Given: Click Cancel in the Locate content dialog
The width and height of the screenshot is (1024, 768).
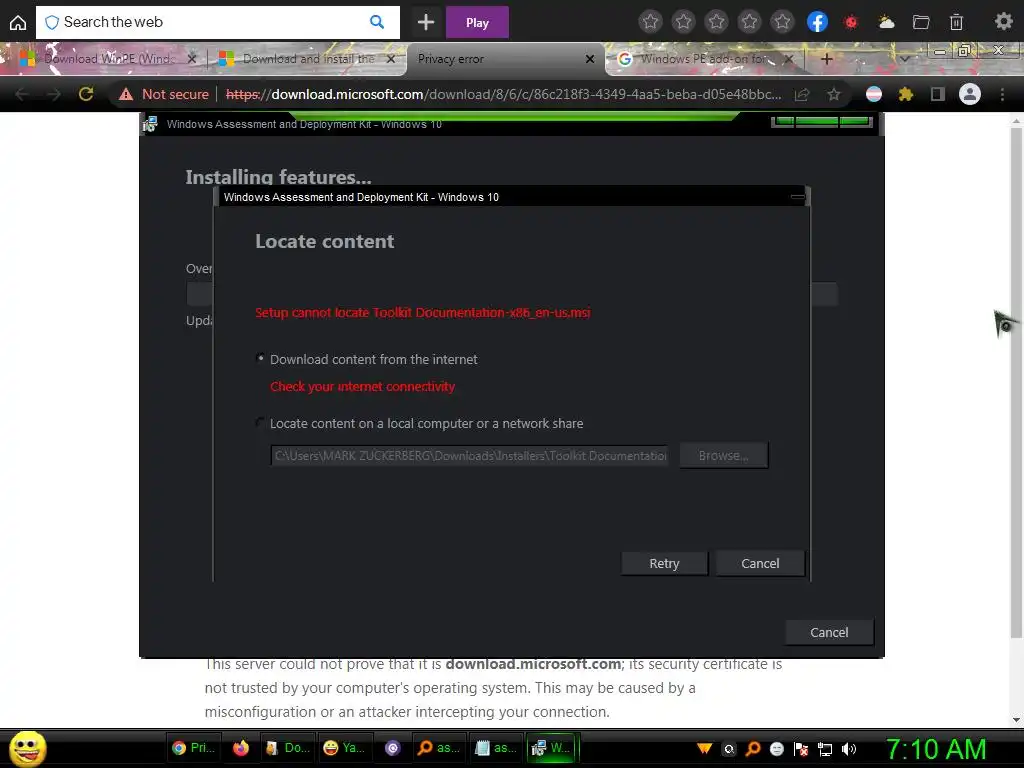Looking at the screenshot, I should point(760,564).
